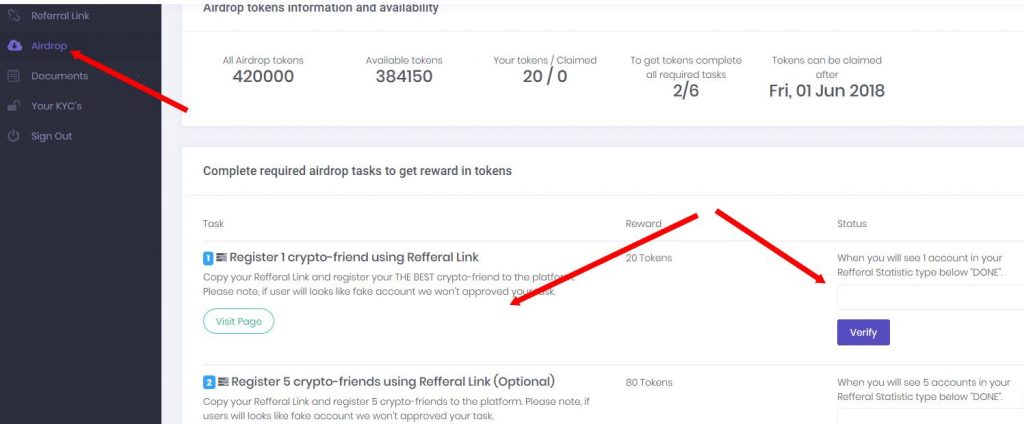Click the Sign Out power icon

coord(14,136)
